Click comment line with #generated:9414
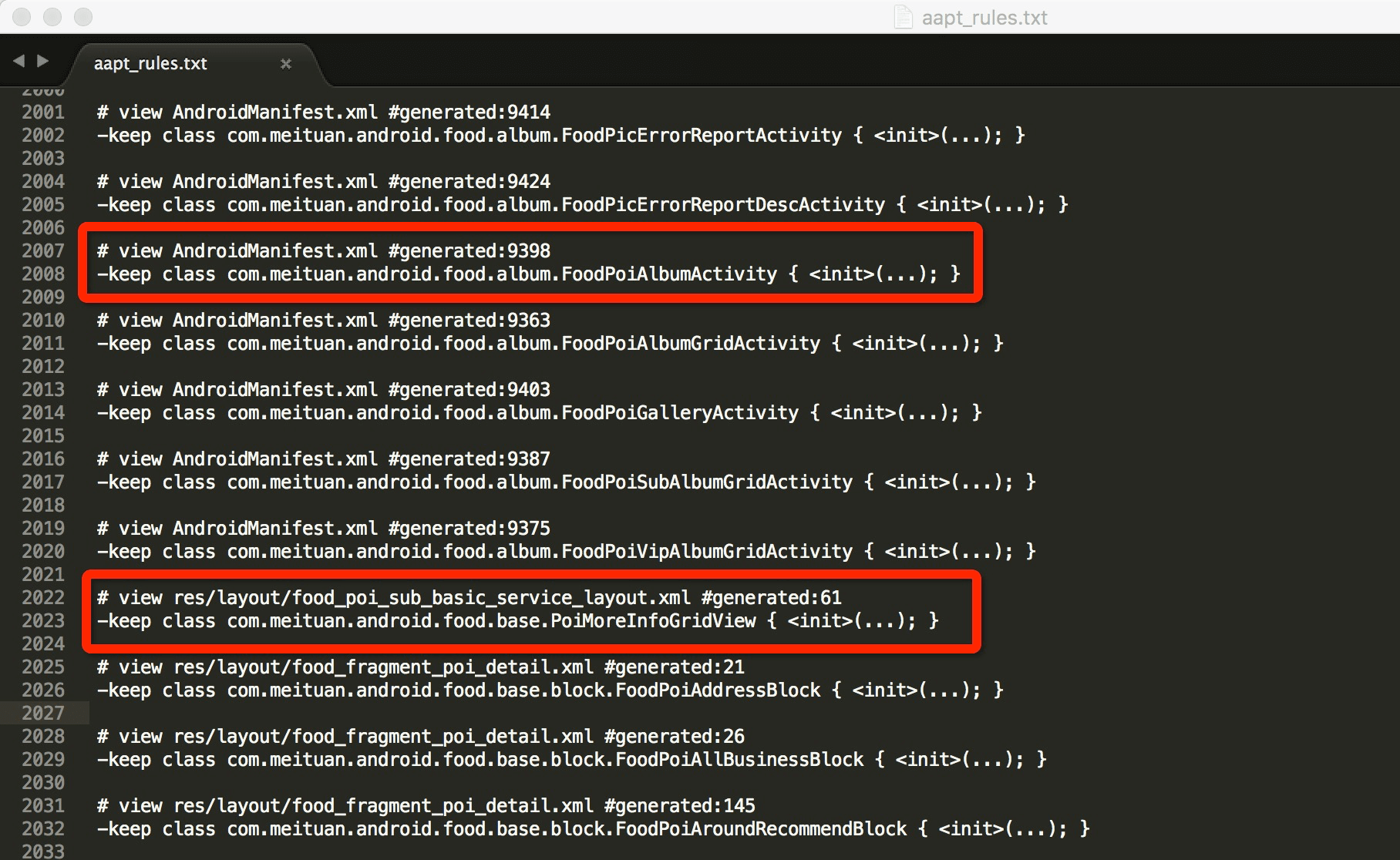 tap(324, 113)
